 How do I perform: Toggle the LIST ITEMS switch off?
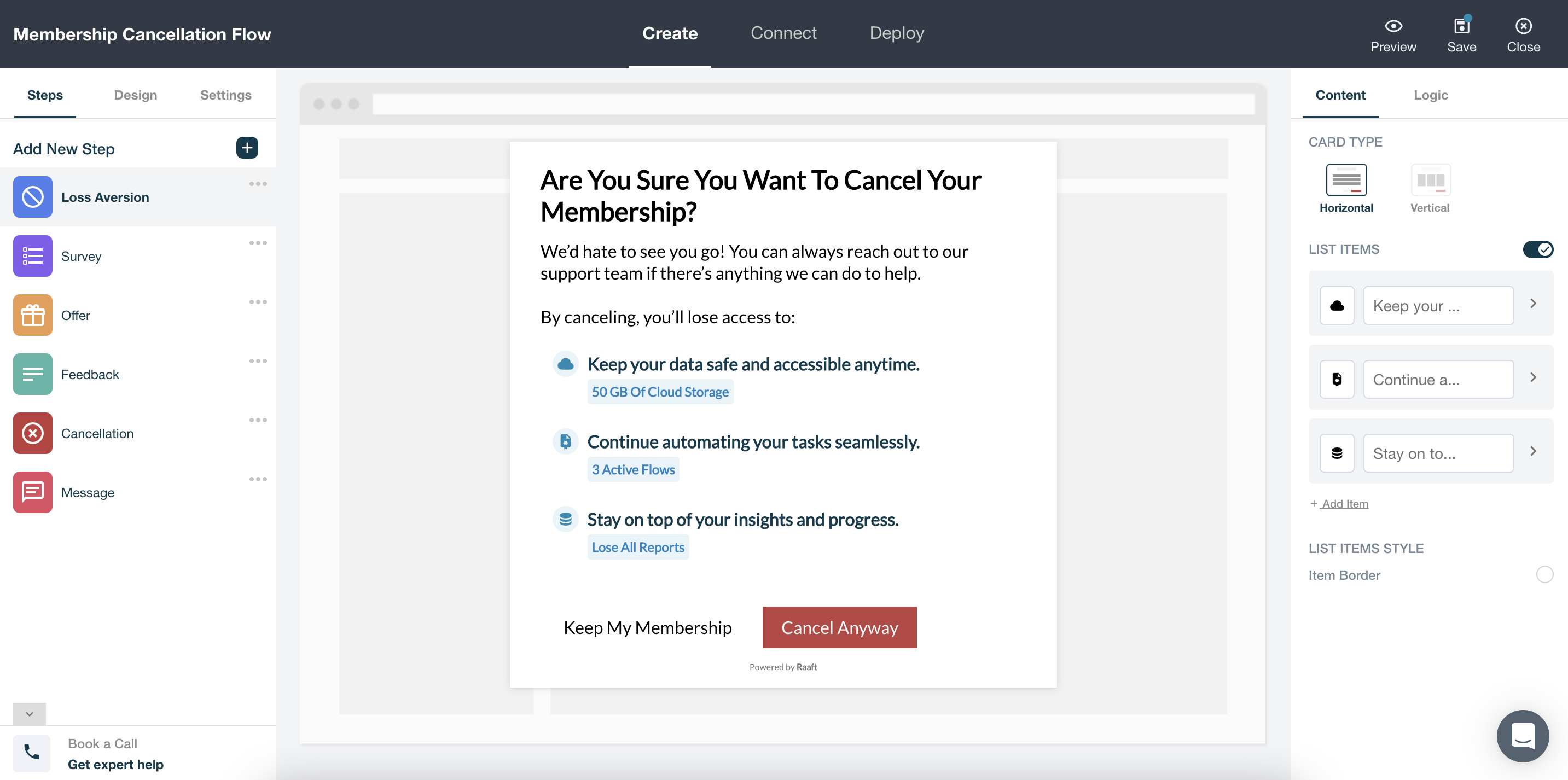point(1538,249)
